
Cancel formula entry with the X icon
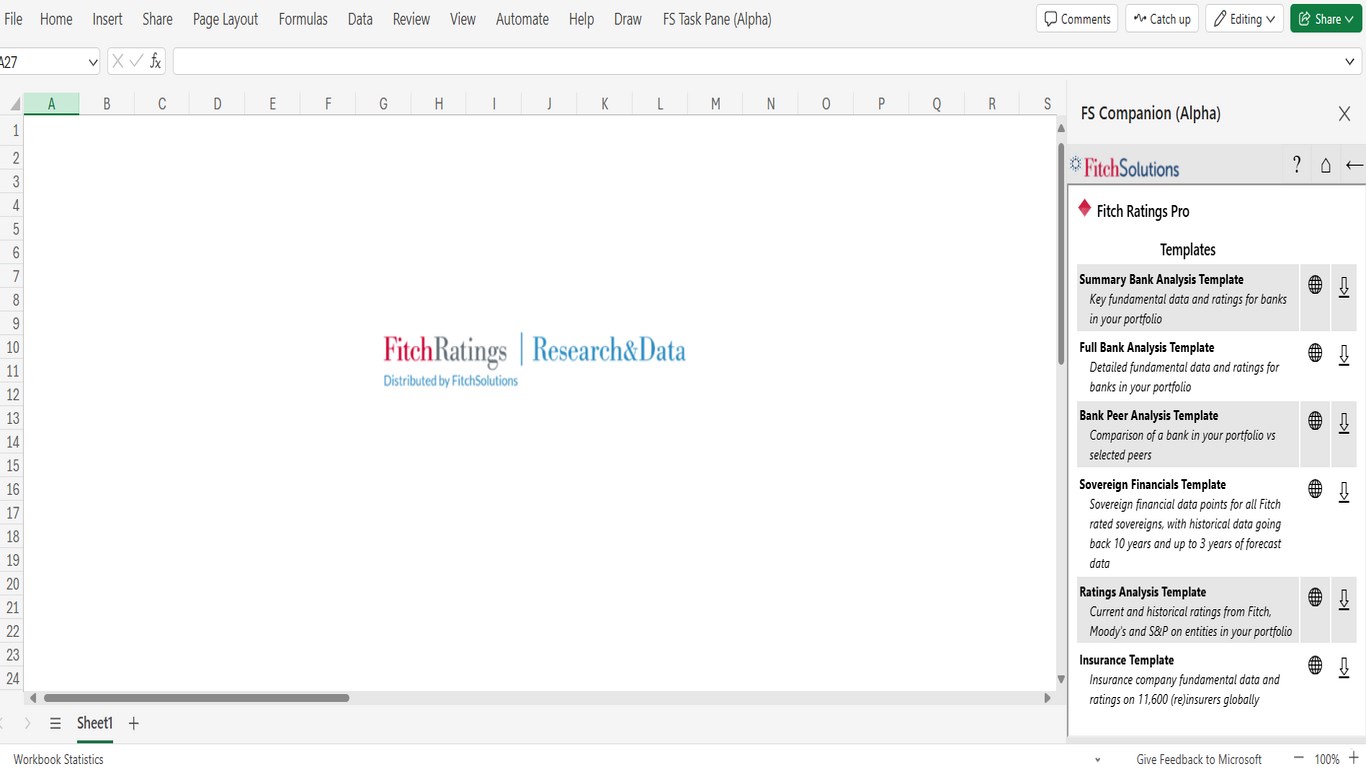tap(118, 62)
